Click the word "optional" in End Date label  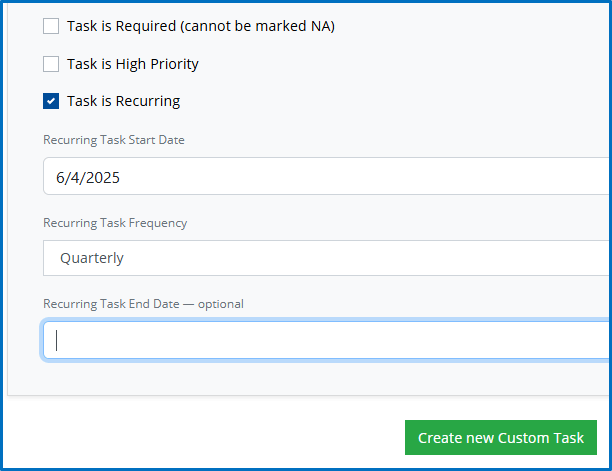pos(220,304)
